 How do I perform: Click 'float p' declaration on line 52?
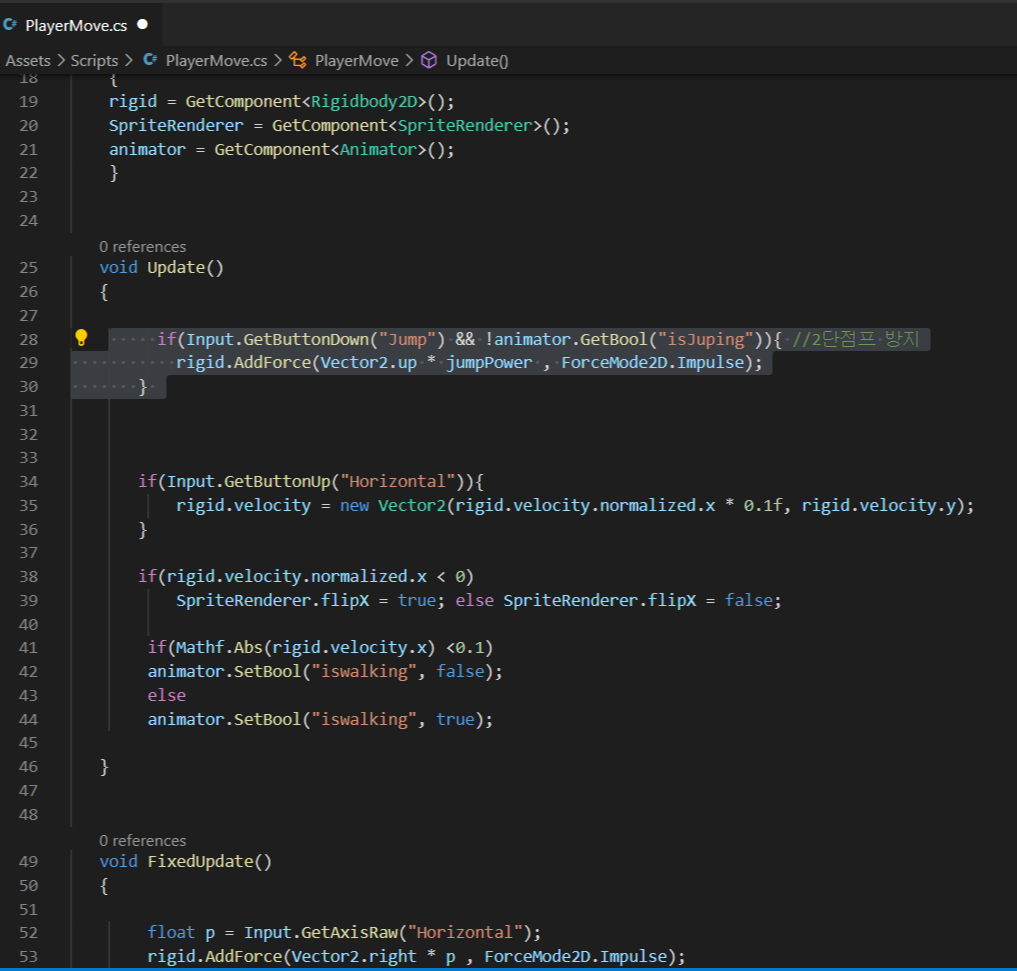[x=181, y=933]
